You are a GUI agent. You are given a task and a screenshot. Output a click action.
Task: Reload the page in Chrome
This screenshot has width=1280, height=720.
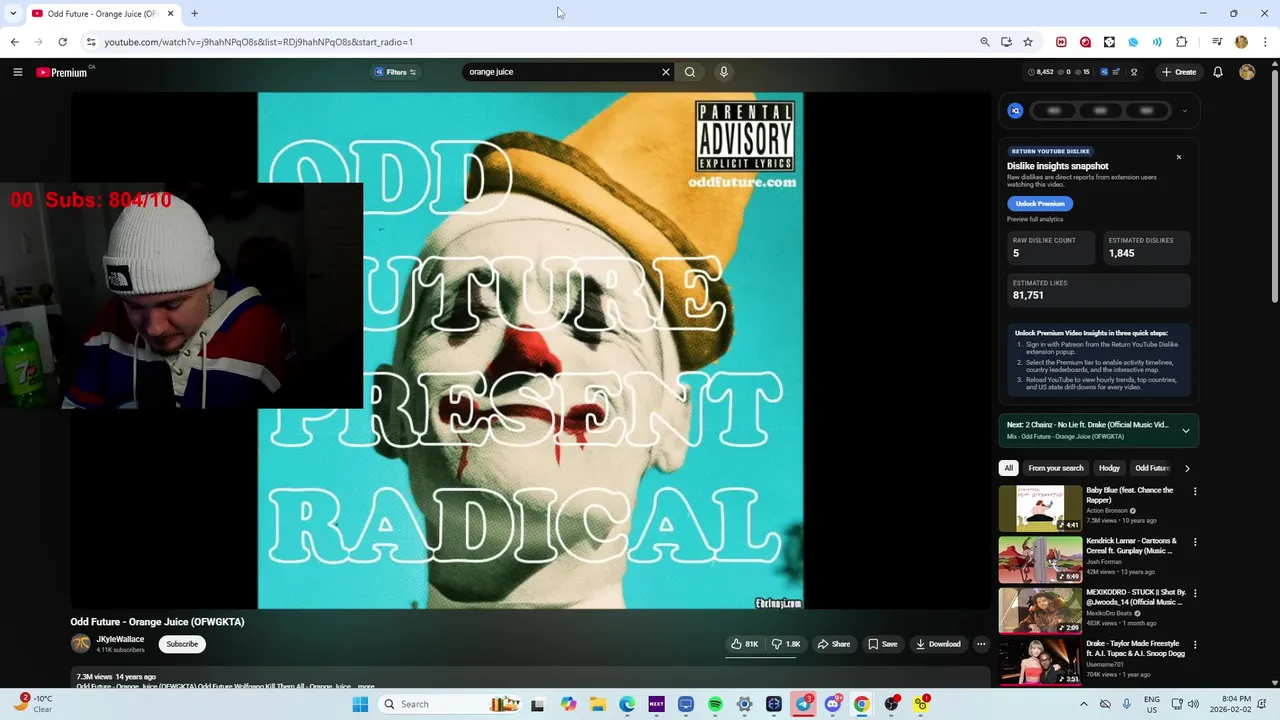click(62, 42)
